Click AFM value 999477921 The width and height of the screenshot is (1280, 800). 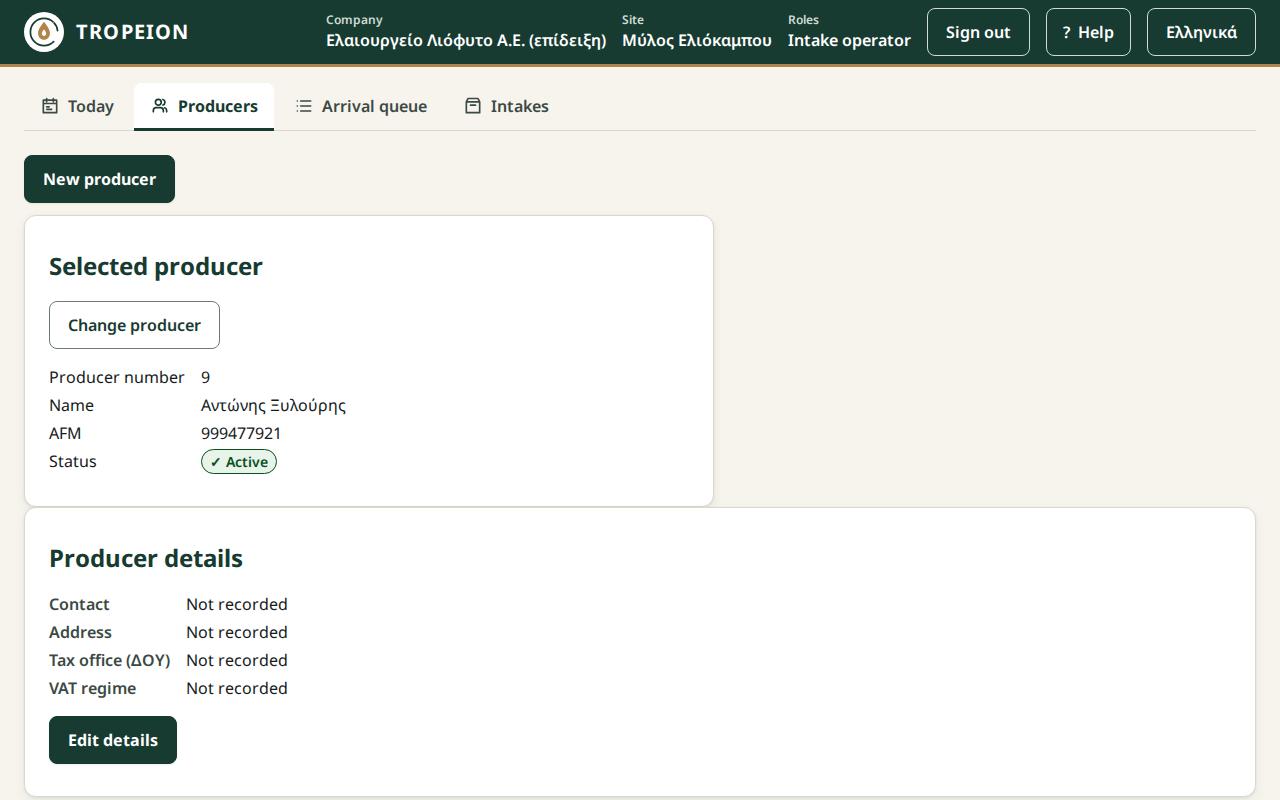[x=241, y=433]
